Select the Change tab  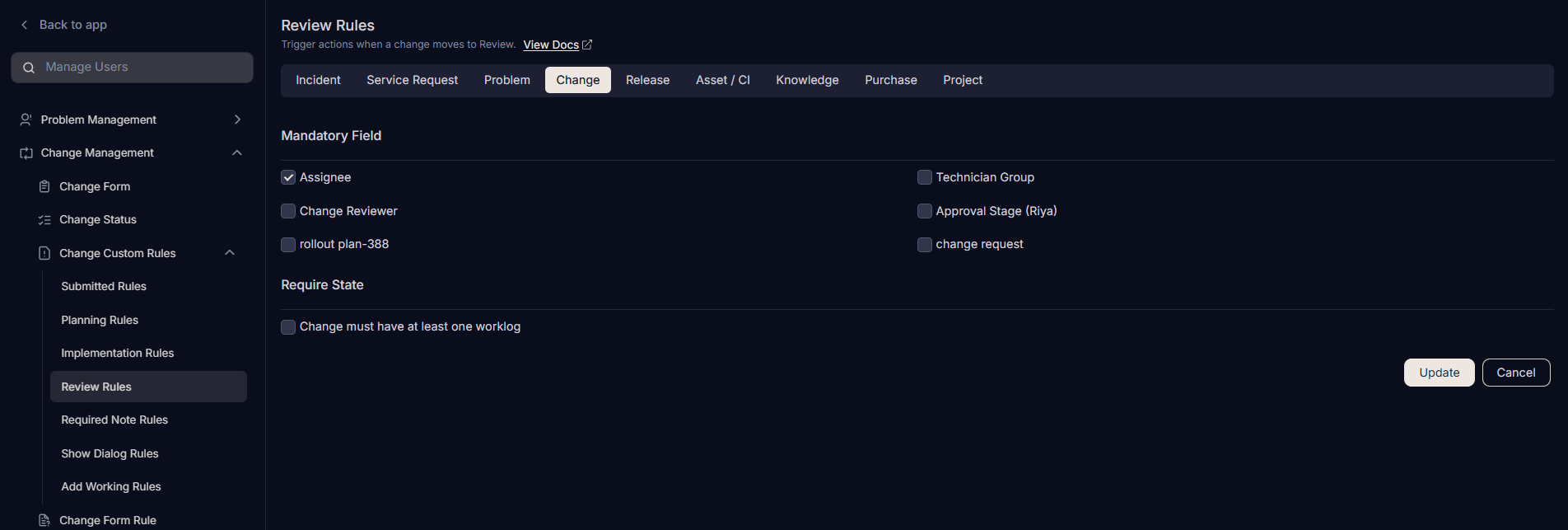(x=578, y=80)
